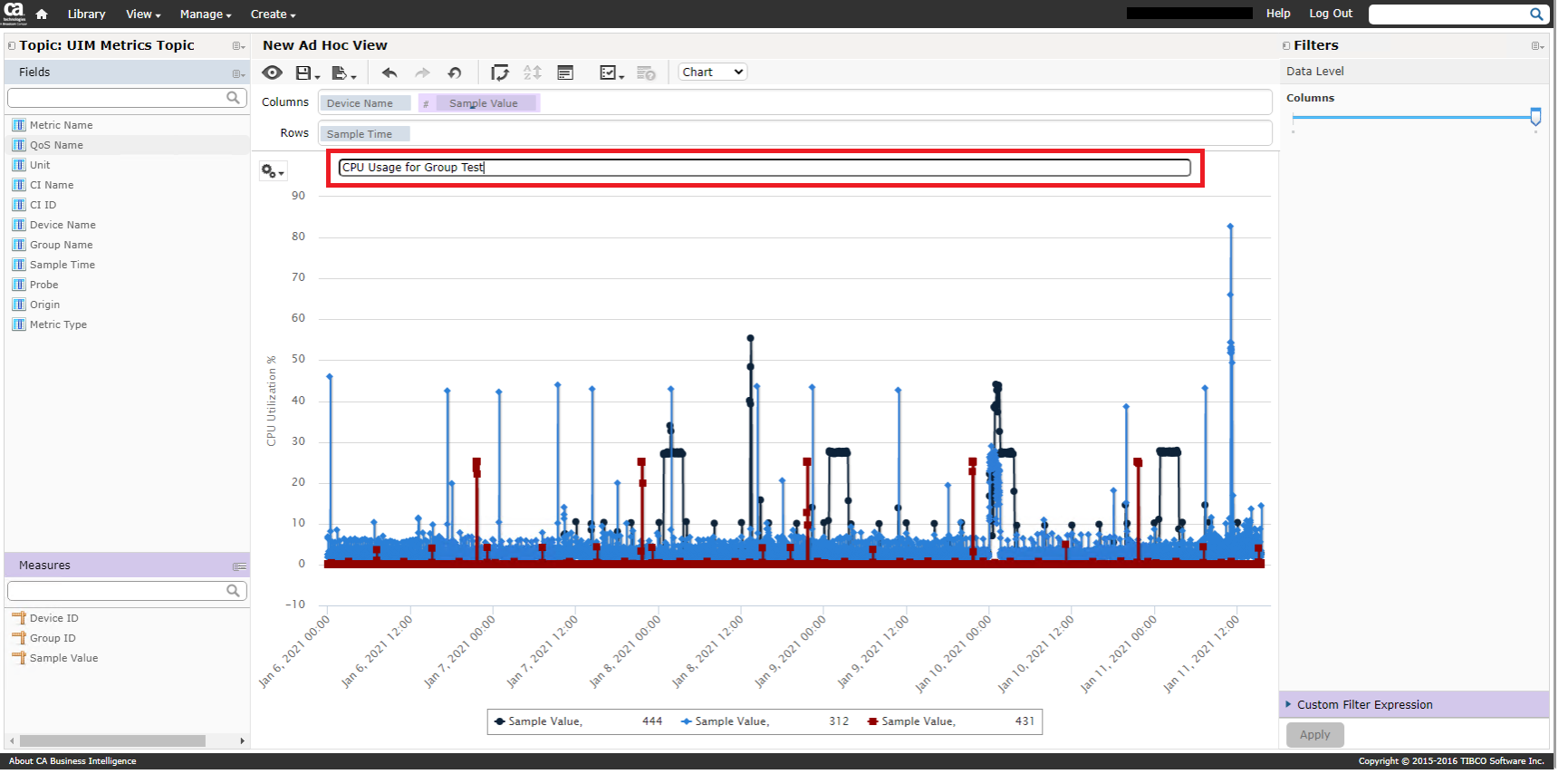The width and height of the screenshot is (1568, 774).
Task: Open the Create menu
Action: 272,14
